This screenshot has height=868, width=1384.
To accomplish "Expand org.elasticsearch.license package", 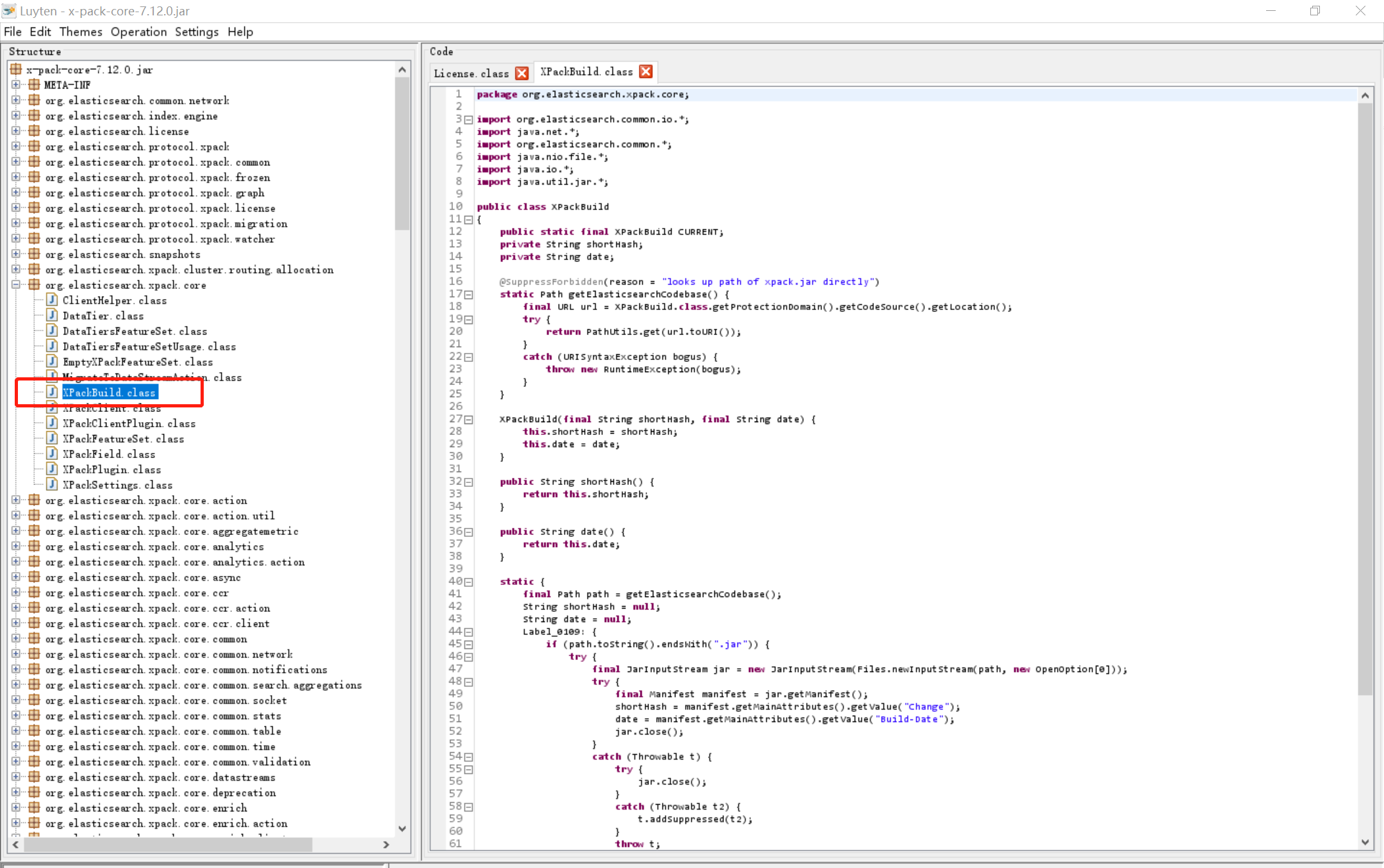I will click(x=16, y=131).
